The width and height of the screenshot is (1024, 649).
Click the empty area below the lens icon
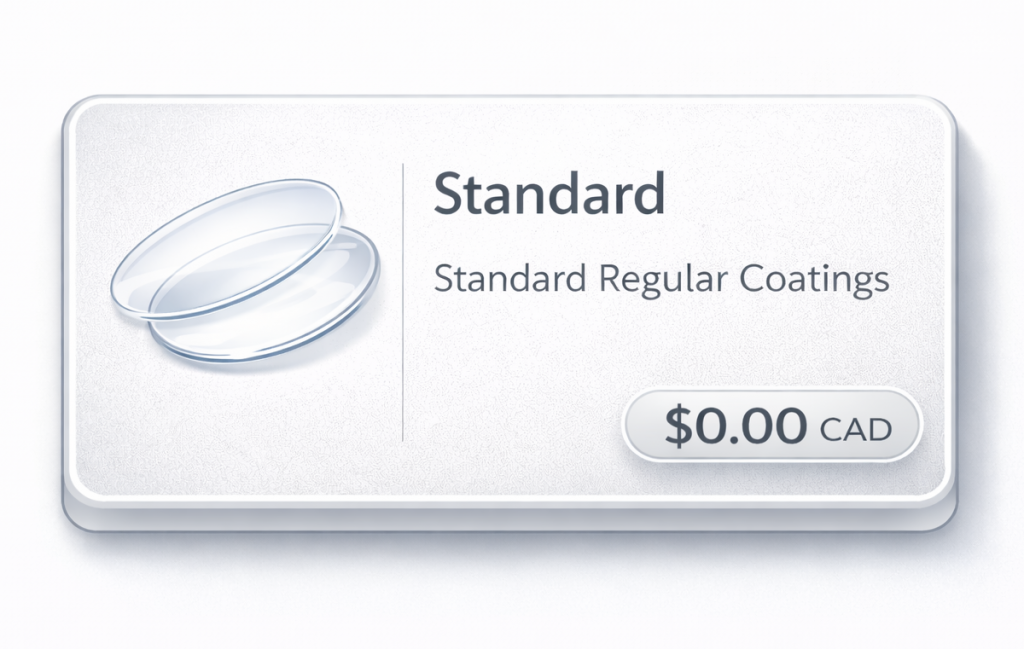(x=245, y=420)
